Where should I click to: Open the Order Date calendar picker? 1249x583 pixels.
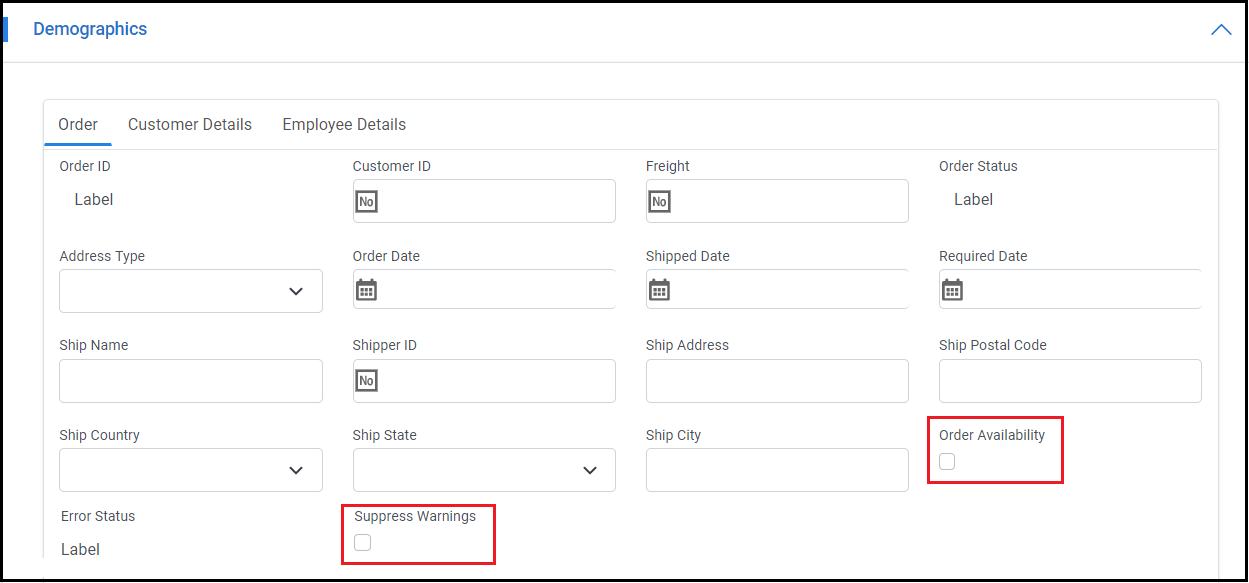pyautogui.click(x=366, y=290)
